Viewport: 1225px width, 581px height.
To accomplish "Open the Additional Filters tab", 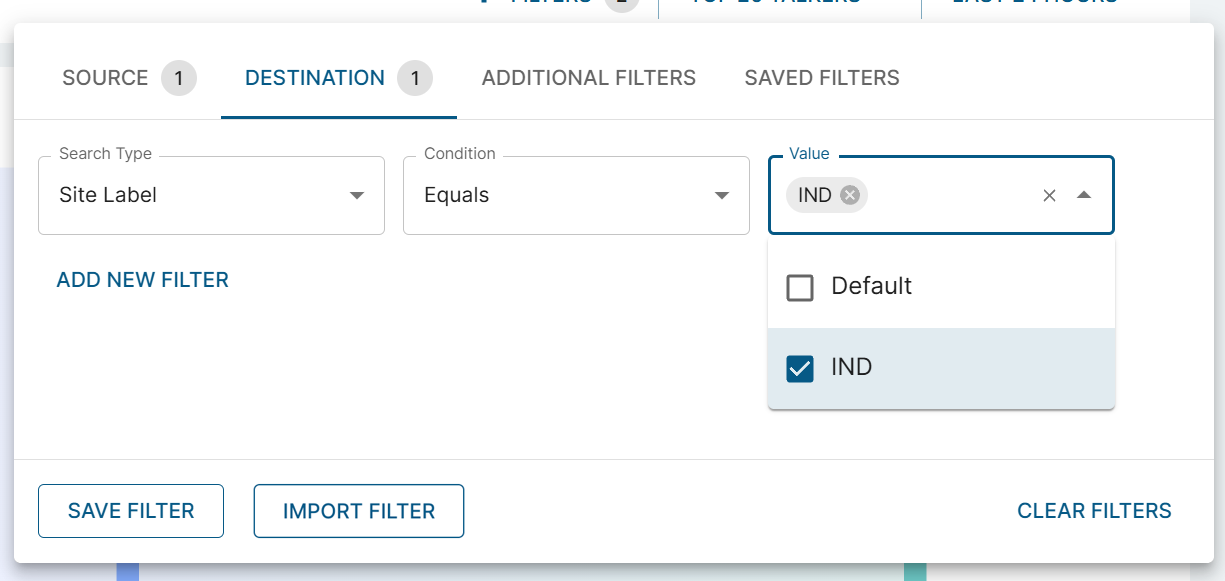I will [x=589, y=78].
